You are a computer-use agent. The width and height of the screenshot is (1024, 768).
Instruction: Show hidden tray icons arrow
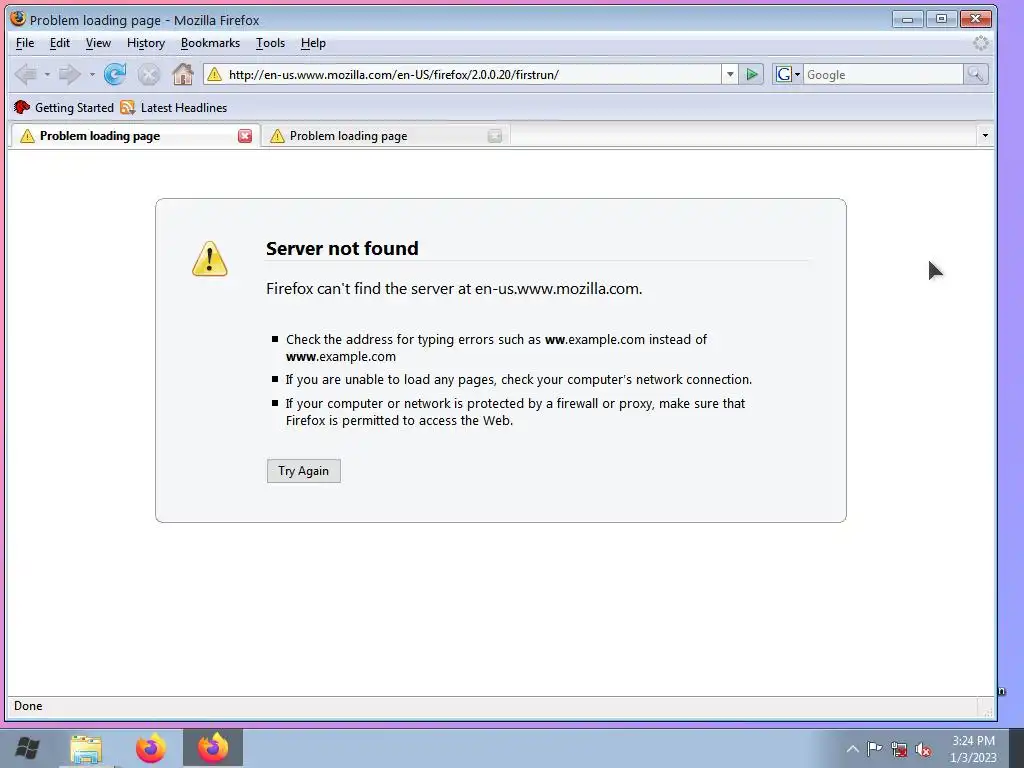(x=852, y=749)
